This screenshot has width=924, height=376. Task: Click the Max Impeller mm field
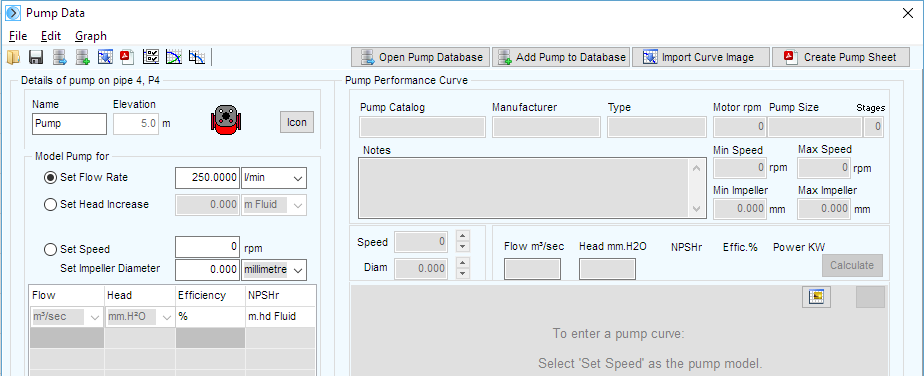click(x=824, y=209)
